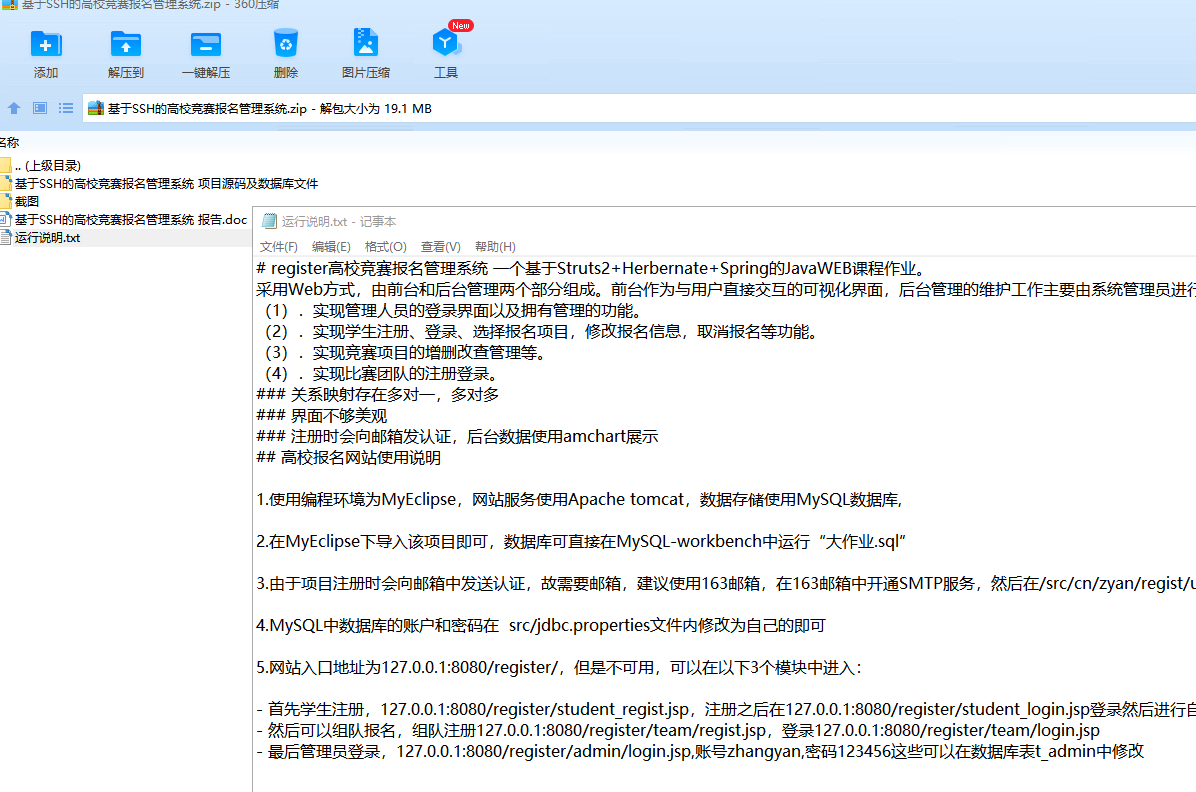Click the 360压缩 app icon in the title bar

point(9,5)
